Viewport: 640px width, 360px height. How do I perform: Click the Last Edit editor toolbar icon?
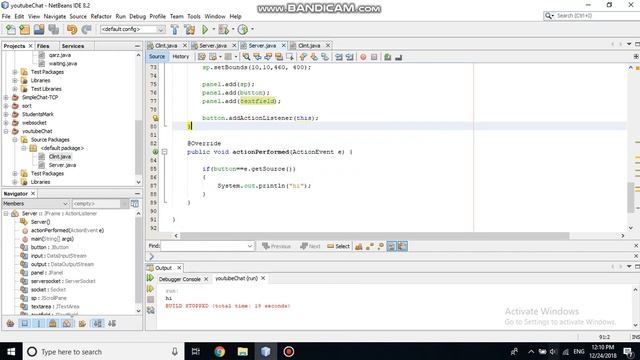[202, 57]
